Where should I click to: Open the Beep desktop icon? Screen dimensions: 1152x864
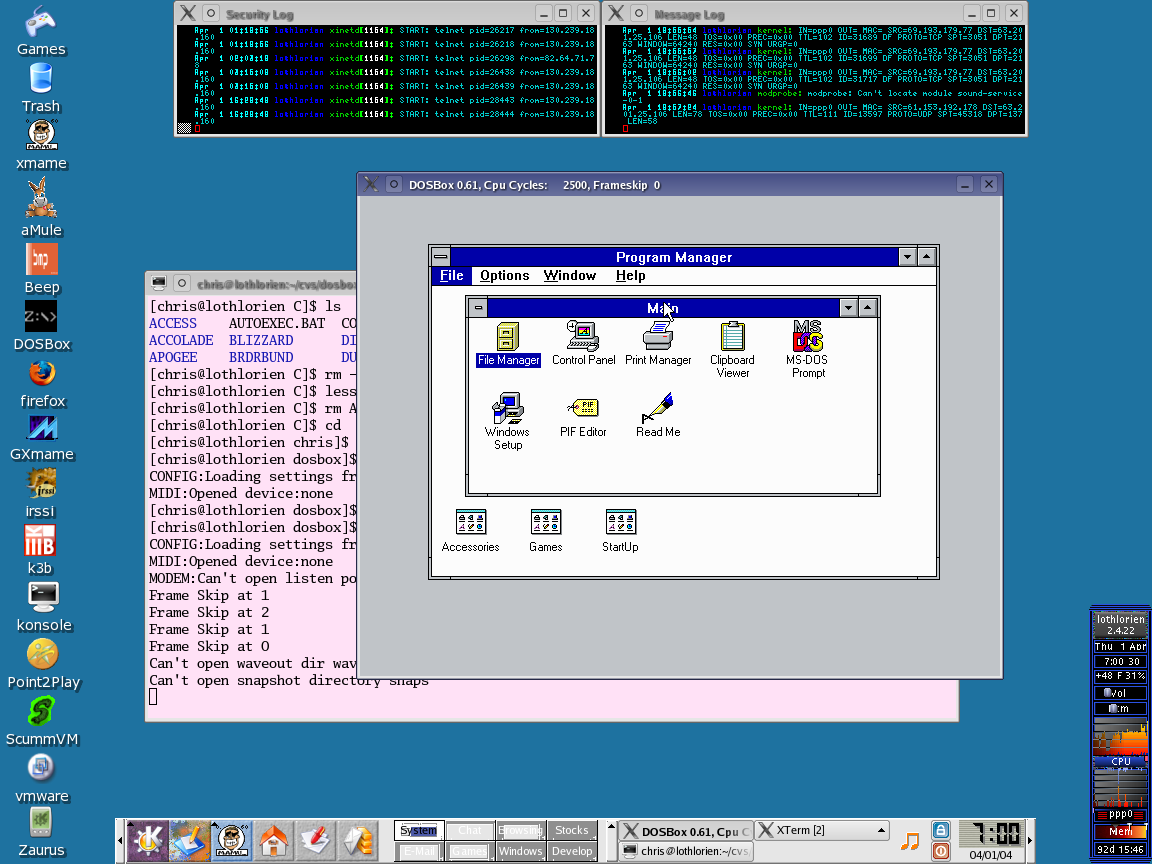(42, 269)
